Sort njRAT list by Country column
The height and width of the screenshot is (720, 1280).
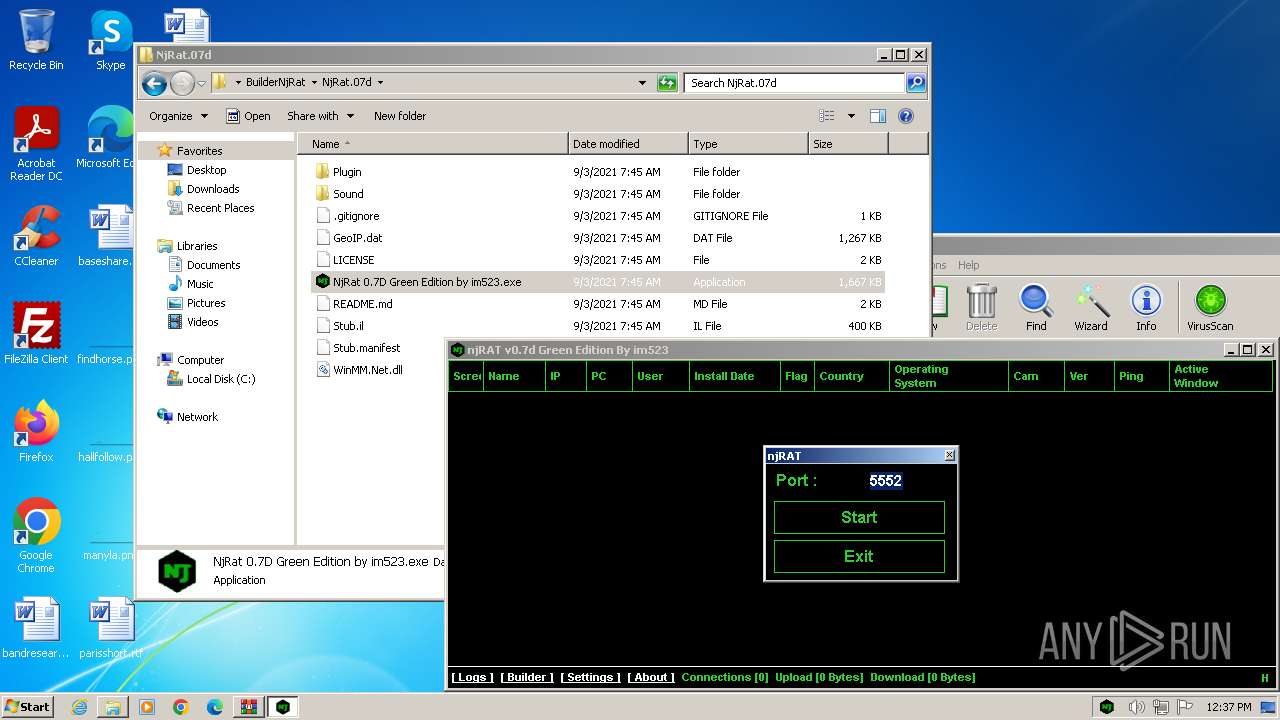click(851, 376)
